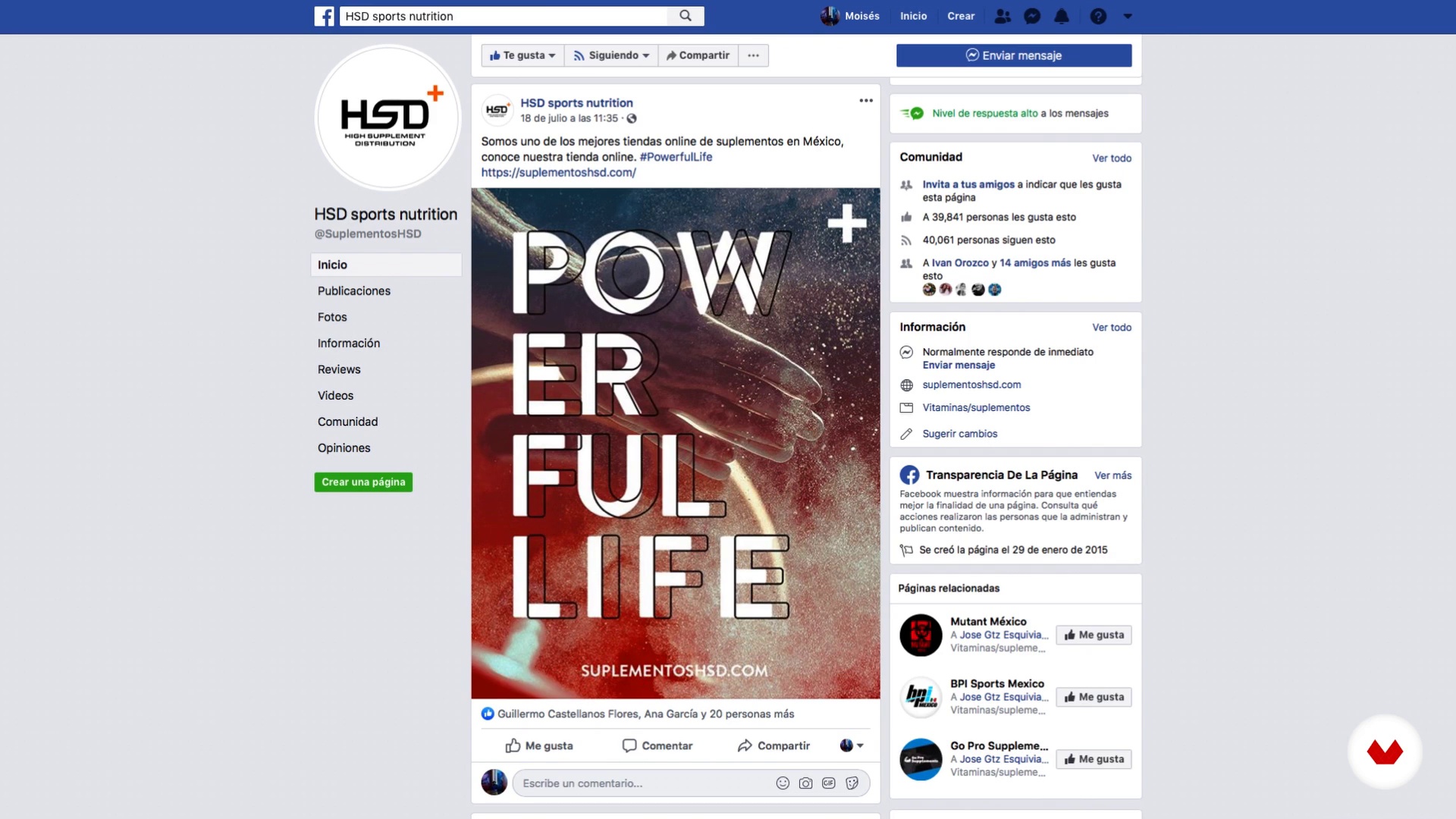
Task: Click Crear una página green button
Action: 363,482
